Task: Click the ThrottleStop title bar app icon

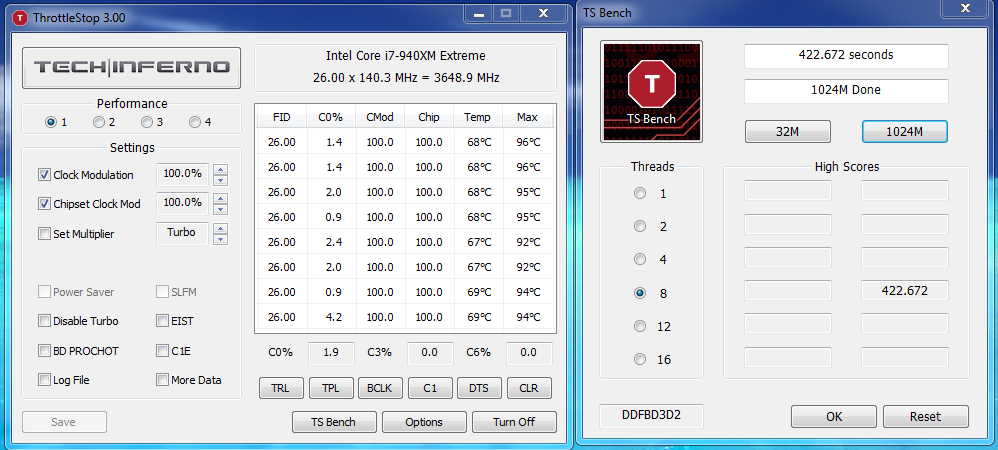Action: coord(20,18)
